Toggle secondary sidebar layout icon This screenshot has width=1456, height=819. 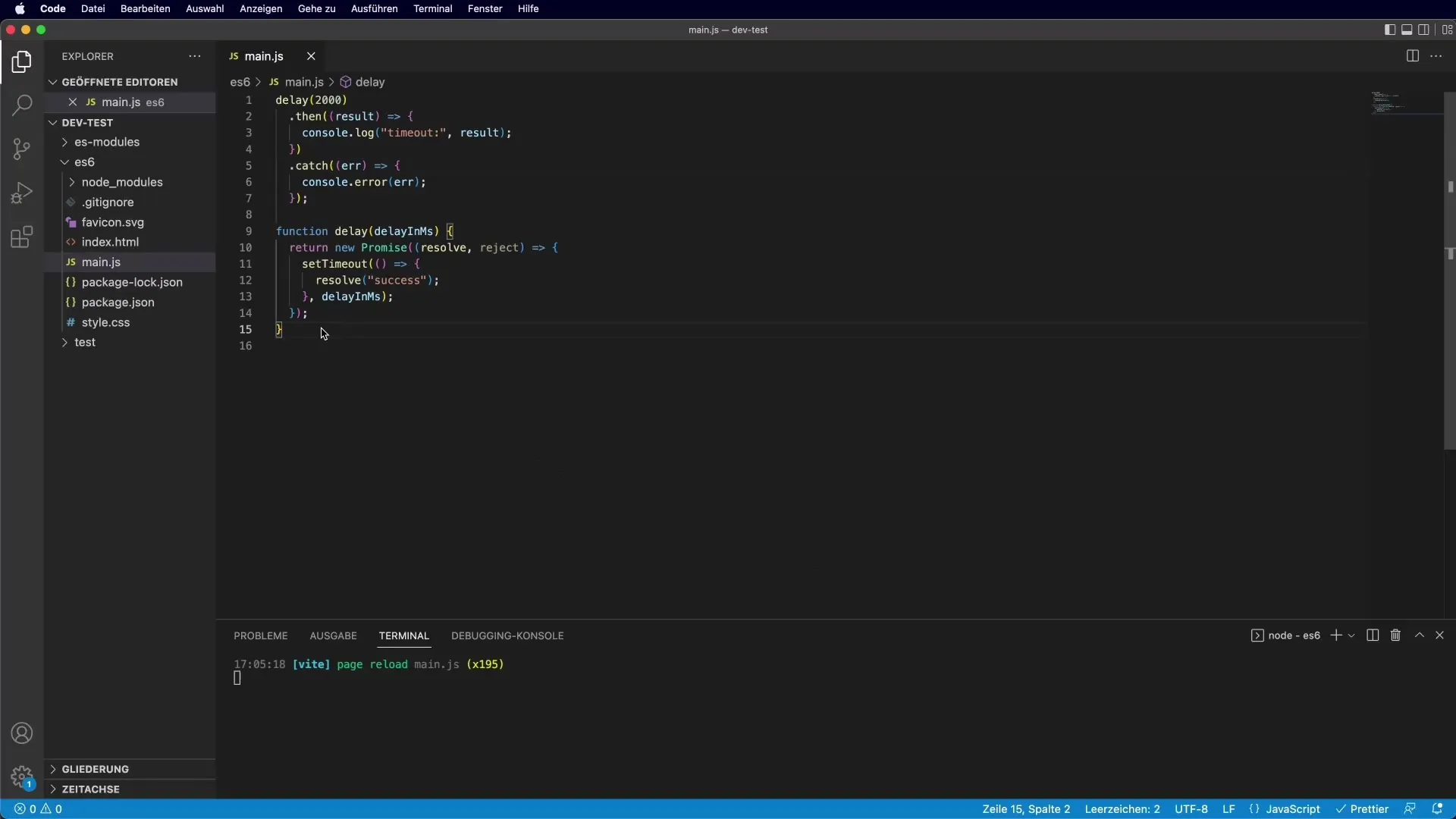[x=1424, y=30]
